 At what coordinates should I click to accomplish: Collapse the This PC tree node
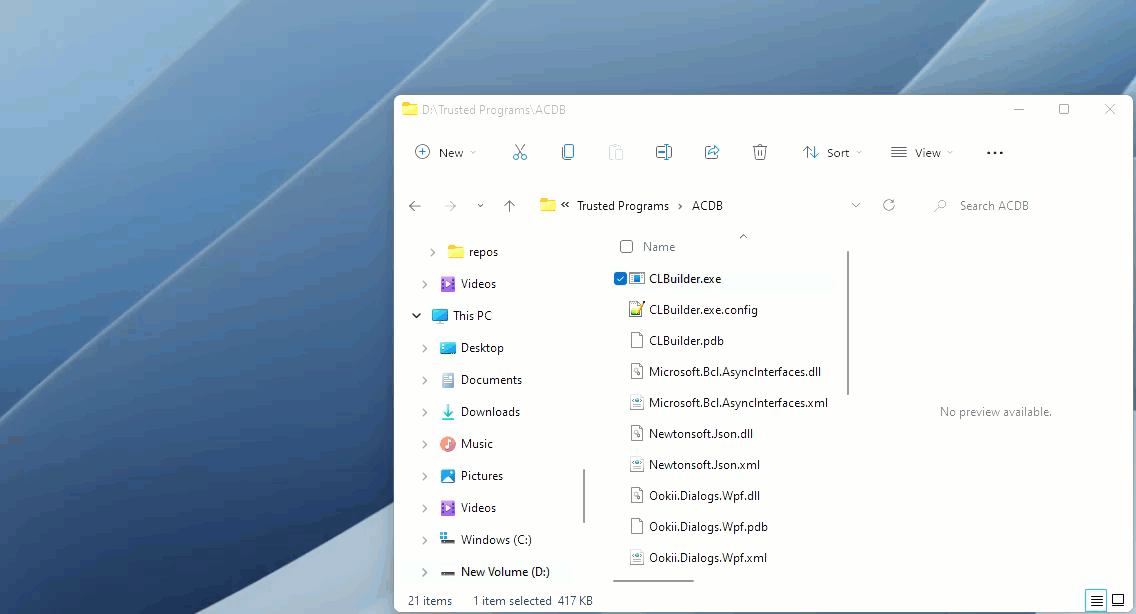coord(417,315)
